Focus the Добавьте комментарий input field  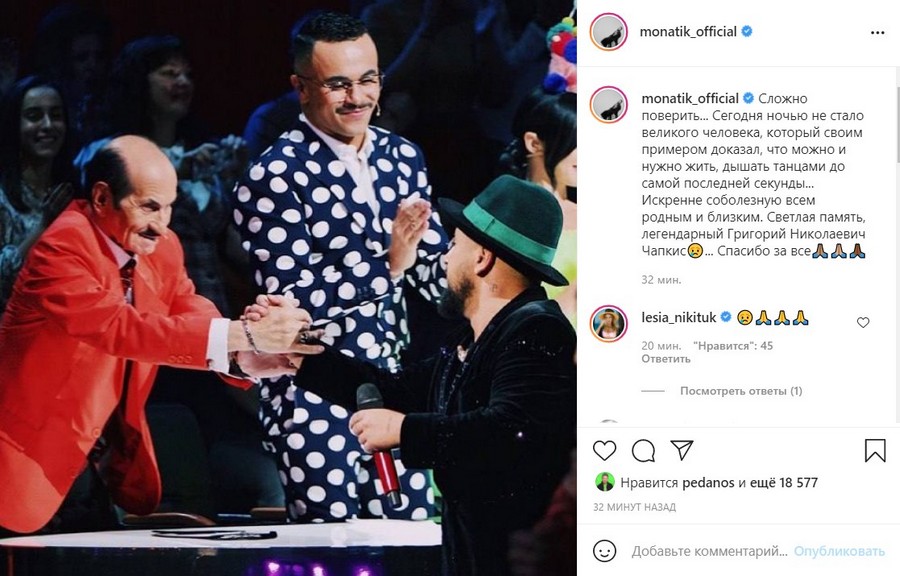click(709, 551)
